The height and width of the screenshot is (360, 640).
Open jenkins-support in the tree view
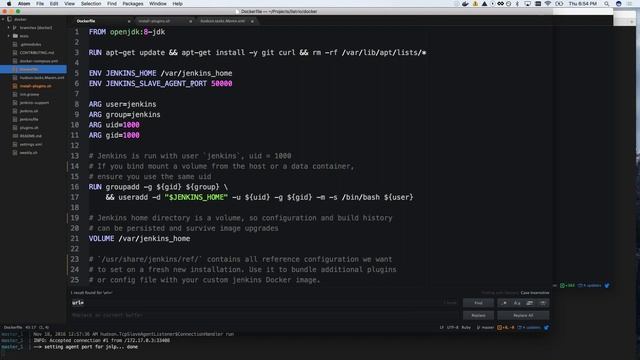pyautogui.click(x=34, y=103)
